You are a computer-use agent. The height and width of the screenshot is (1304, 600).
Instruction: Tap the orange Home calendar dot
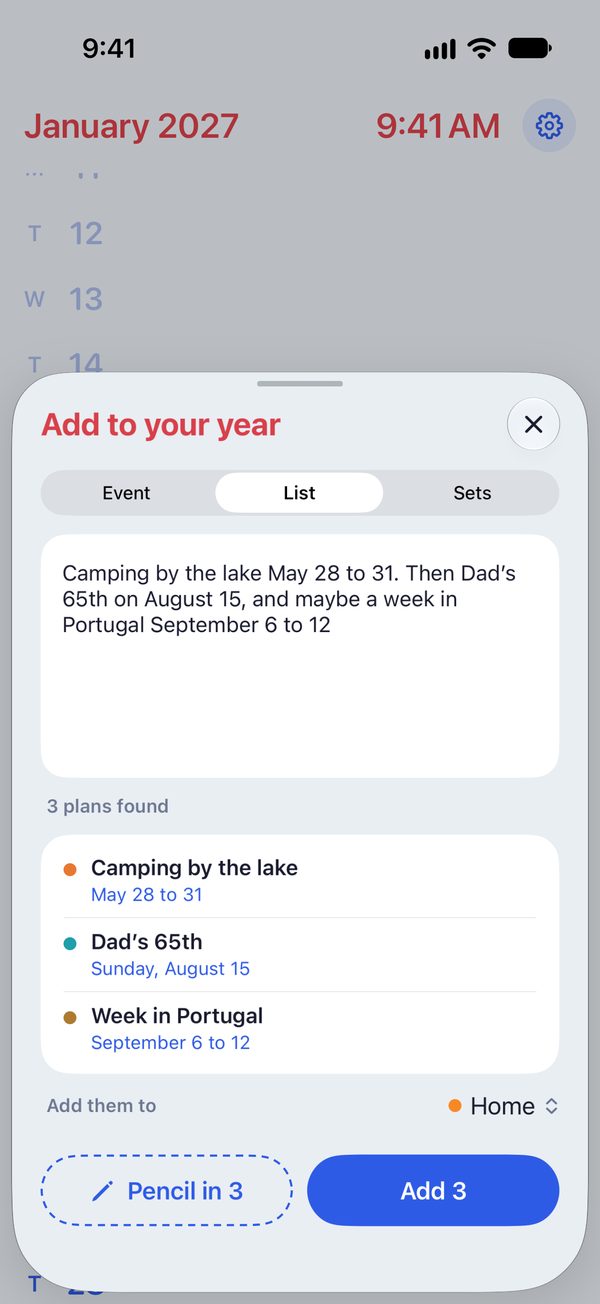tap(455, 1105)
